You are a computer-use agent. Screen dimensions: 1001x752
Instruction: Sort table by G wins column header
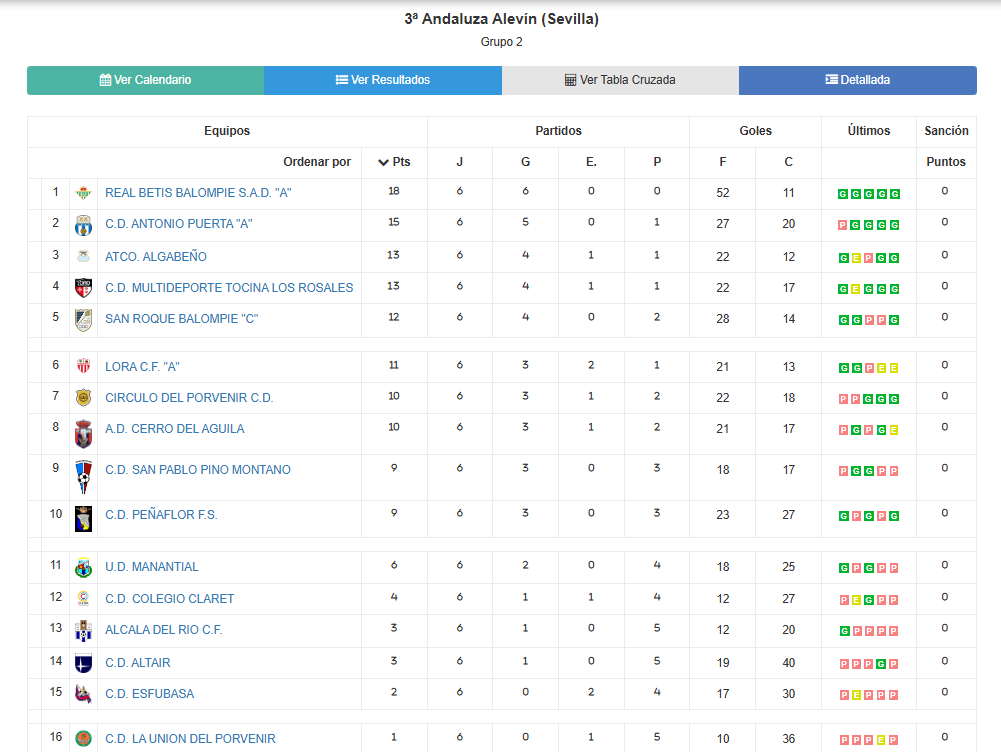tap(525, 162)
